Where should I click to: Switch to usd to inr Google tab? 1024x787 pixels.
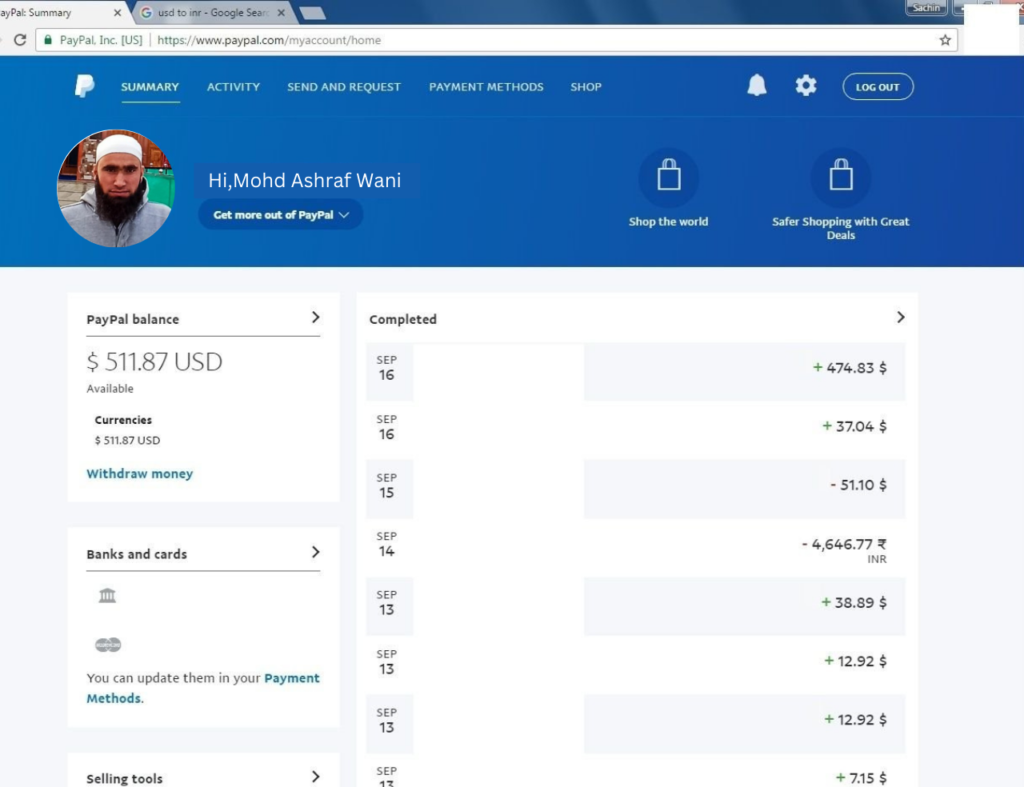[212, 12]
